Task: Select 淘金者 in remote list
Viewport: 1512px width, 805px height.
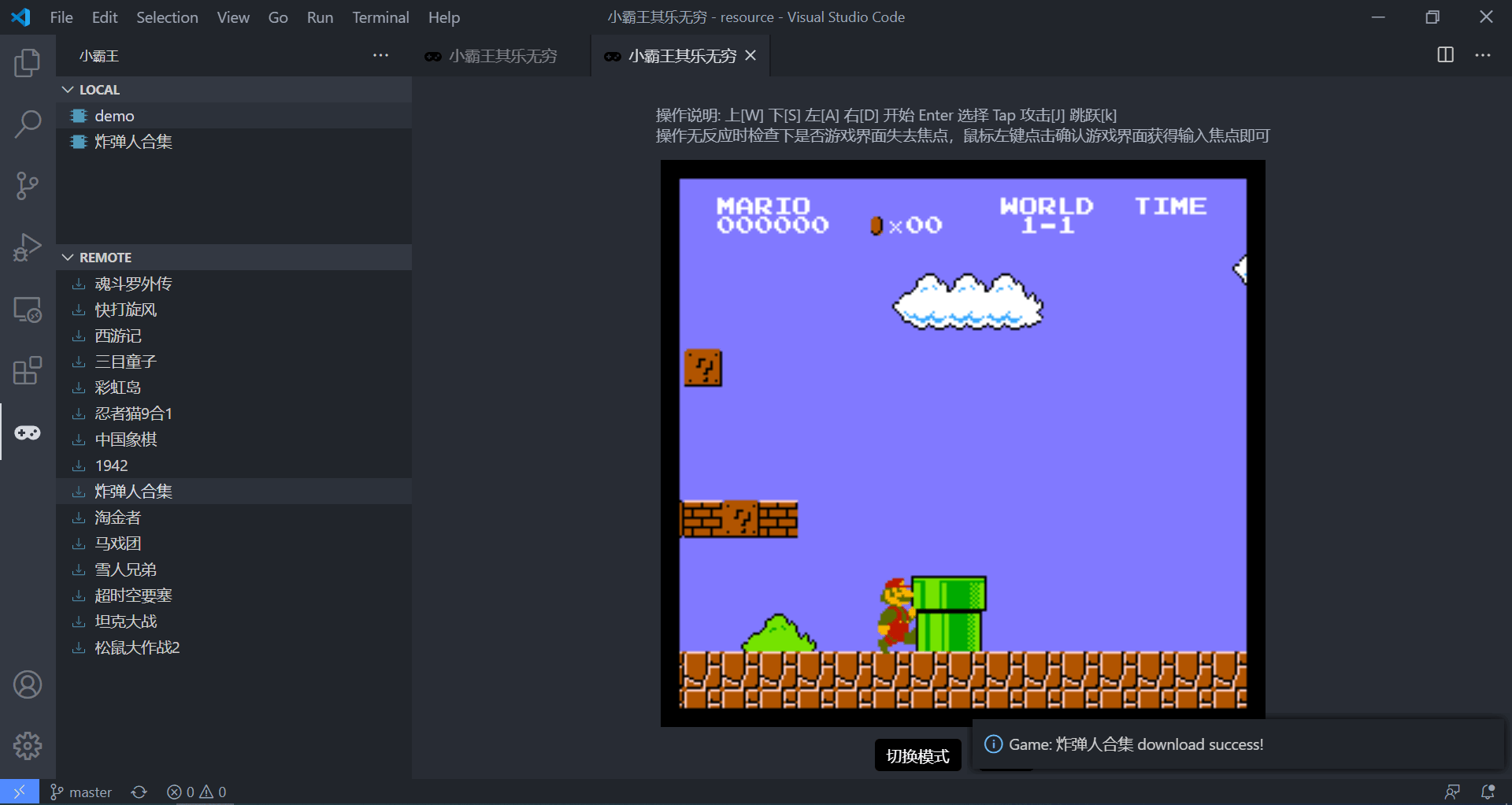Action: coord(234,517)
